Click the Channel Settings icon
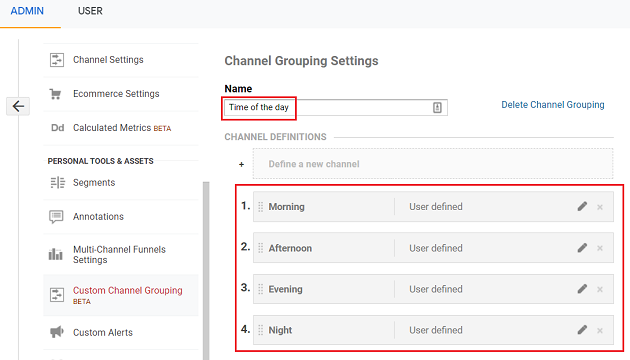The height and width of the screenshot is (360, 630). [57, 60]
